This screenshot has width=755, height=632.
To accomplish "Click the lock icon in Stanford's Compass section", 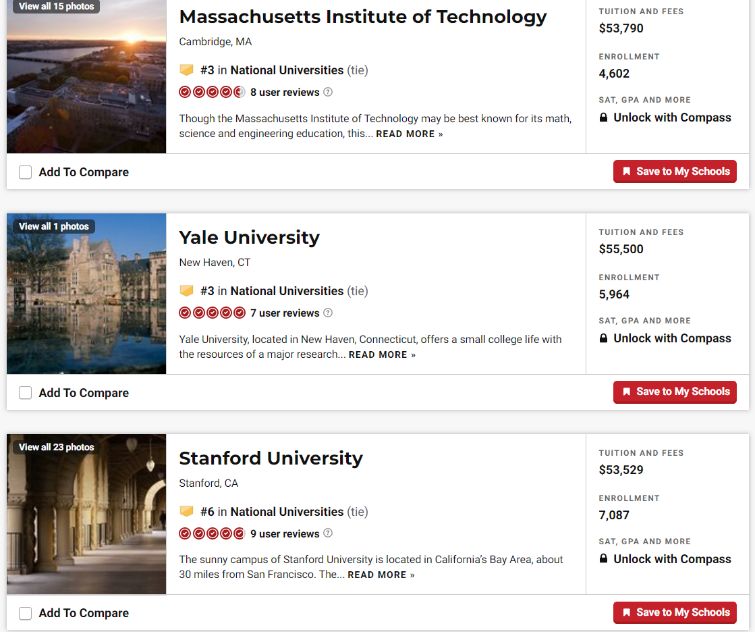I will (604, 560).
